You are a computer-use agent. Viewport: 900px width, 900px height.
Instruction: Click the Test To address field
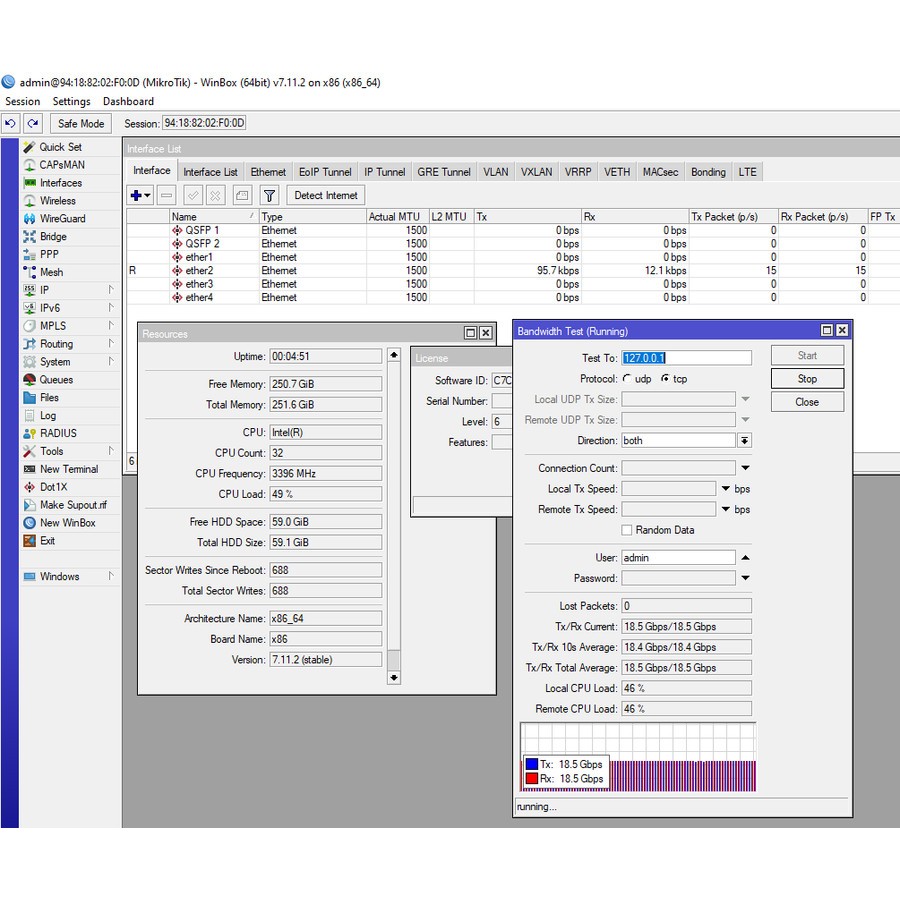686,358
